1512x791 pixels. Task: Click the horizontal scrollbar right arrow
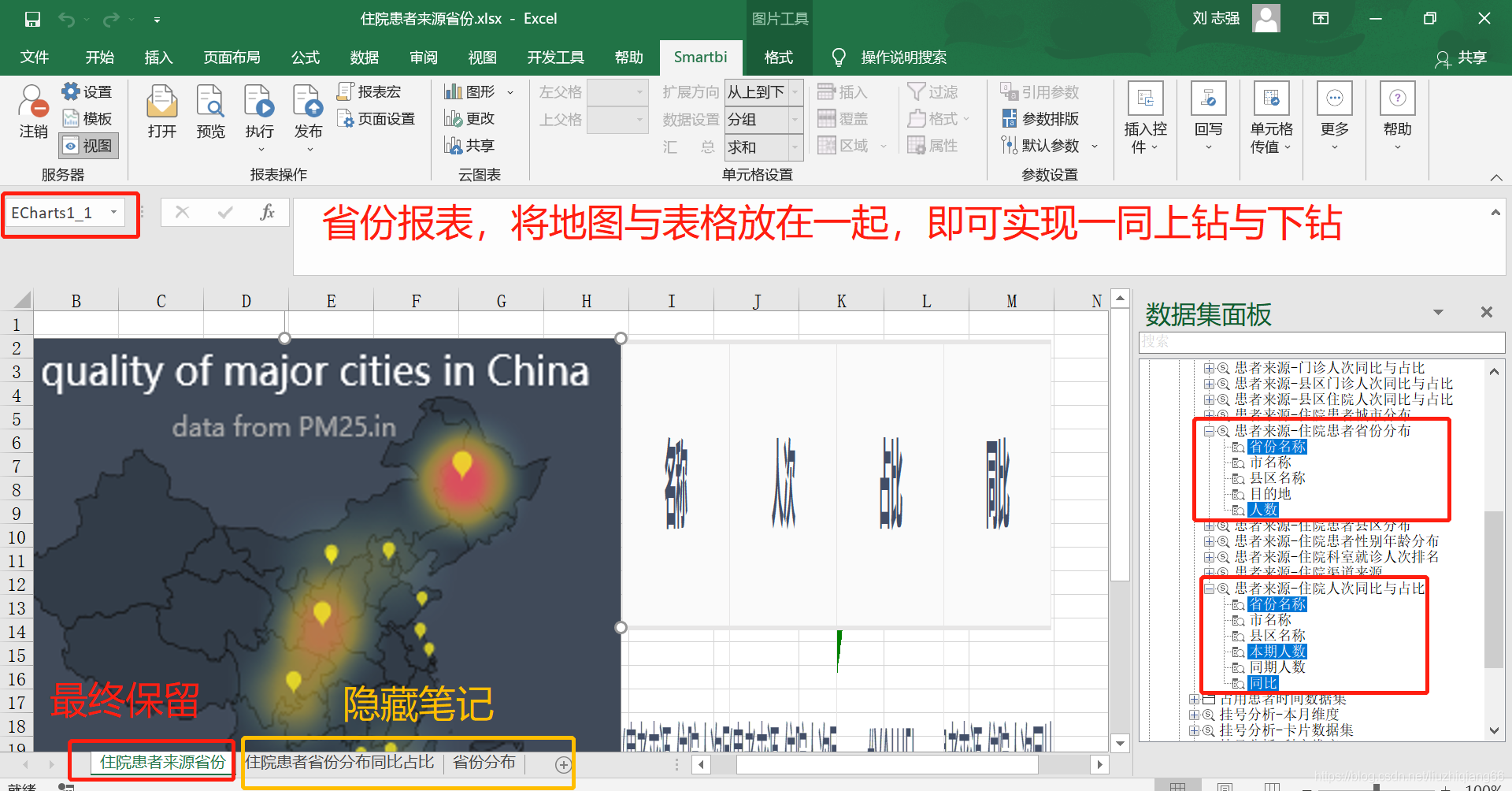(x=1100, y=763)
